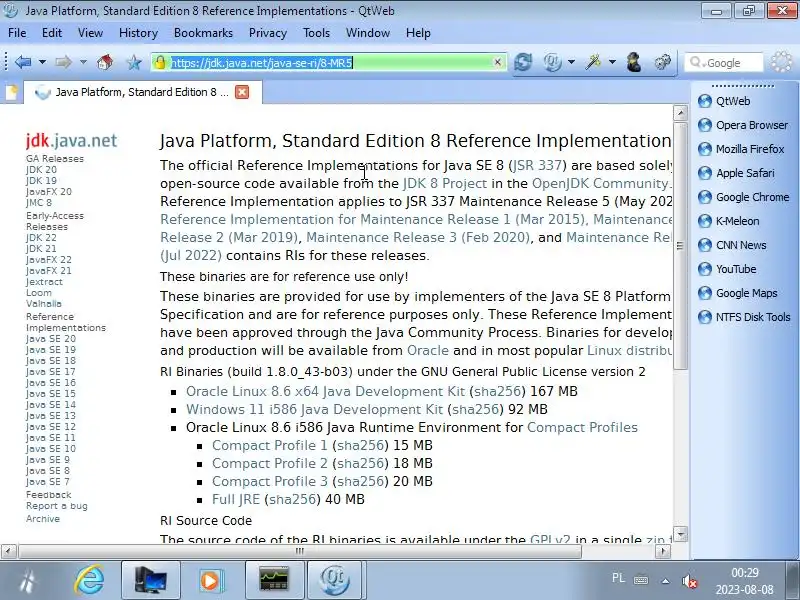Click the Compact Profile 1 link
Image resolution: width=800 pixels, height=600 pixels.
pyautogui.click(x=269, y=445)
